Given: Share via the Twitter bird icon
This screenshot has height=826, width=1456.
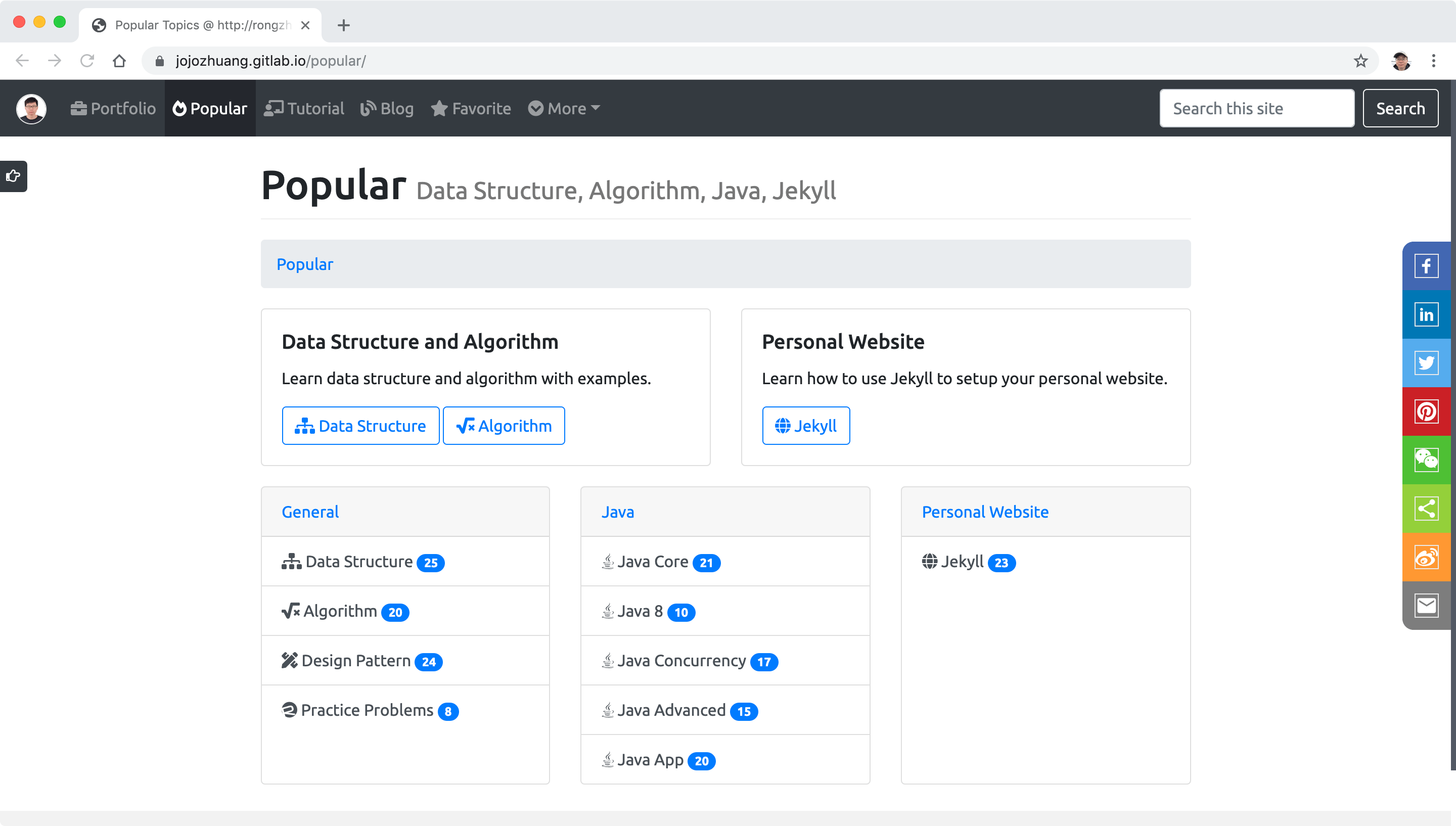Looking at the screenshot, I should click(x=1426, y=363).
